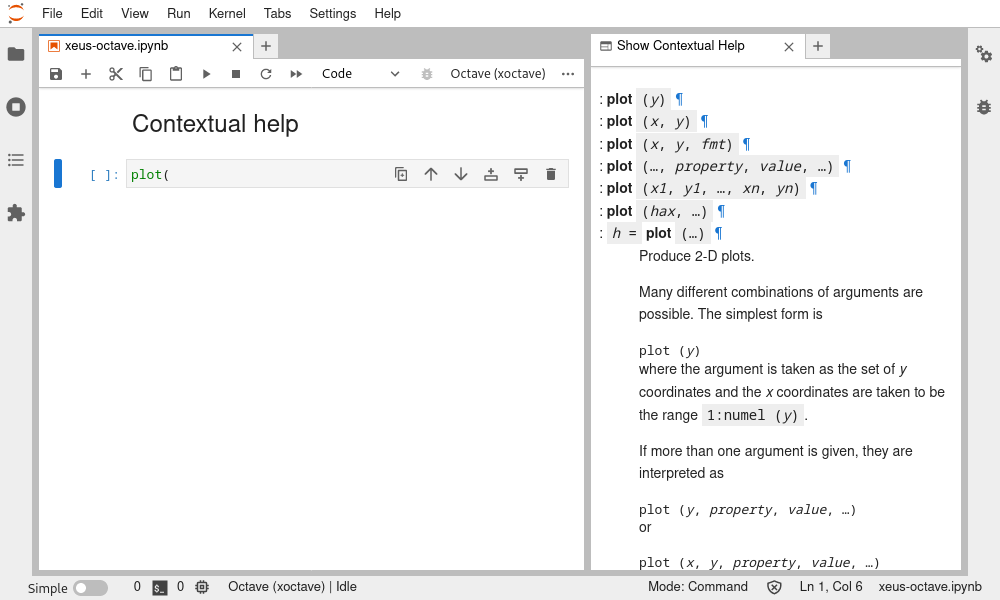Open the Settings menu
The width and height of the screenshot is (1000, 600).
click(333, 13)
